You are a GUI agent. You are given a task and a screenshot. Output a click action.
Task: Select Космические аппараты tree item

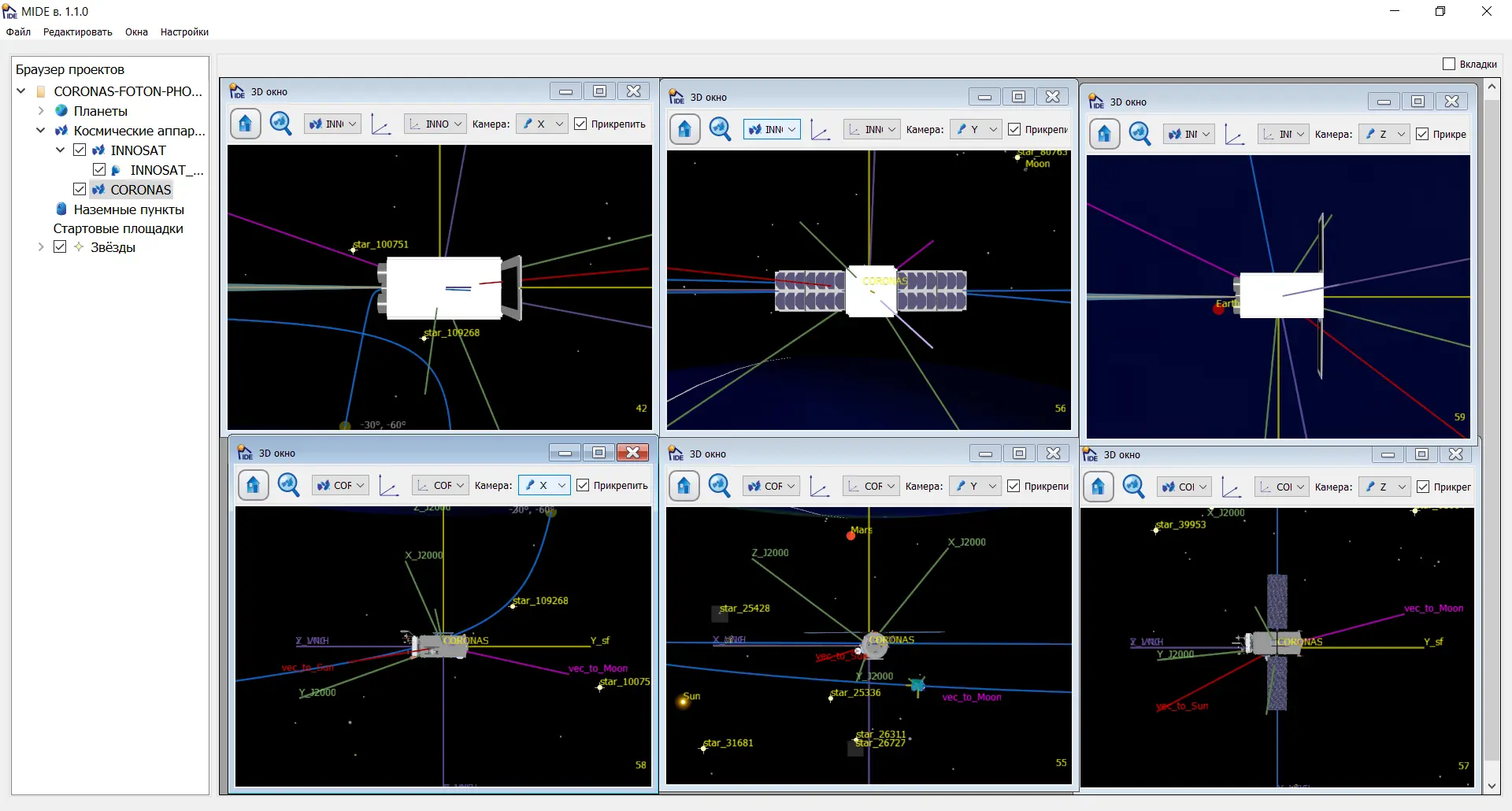pos(139,131)
